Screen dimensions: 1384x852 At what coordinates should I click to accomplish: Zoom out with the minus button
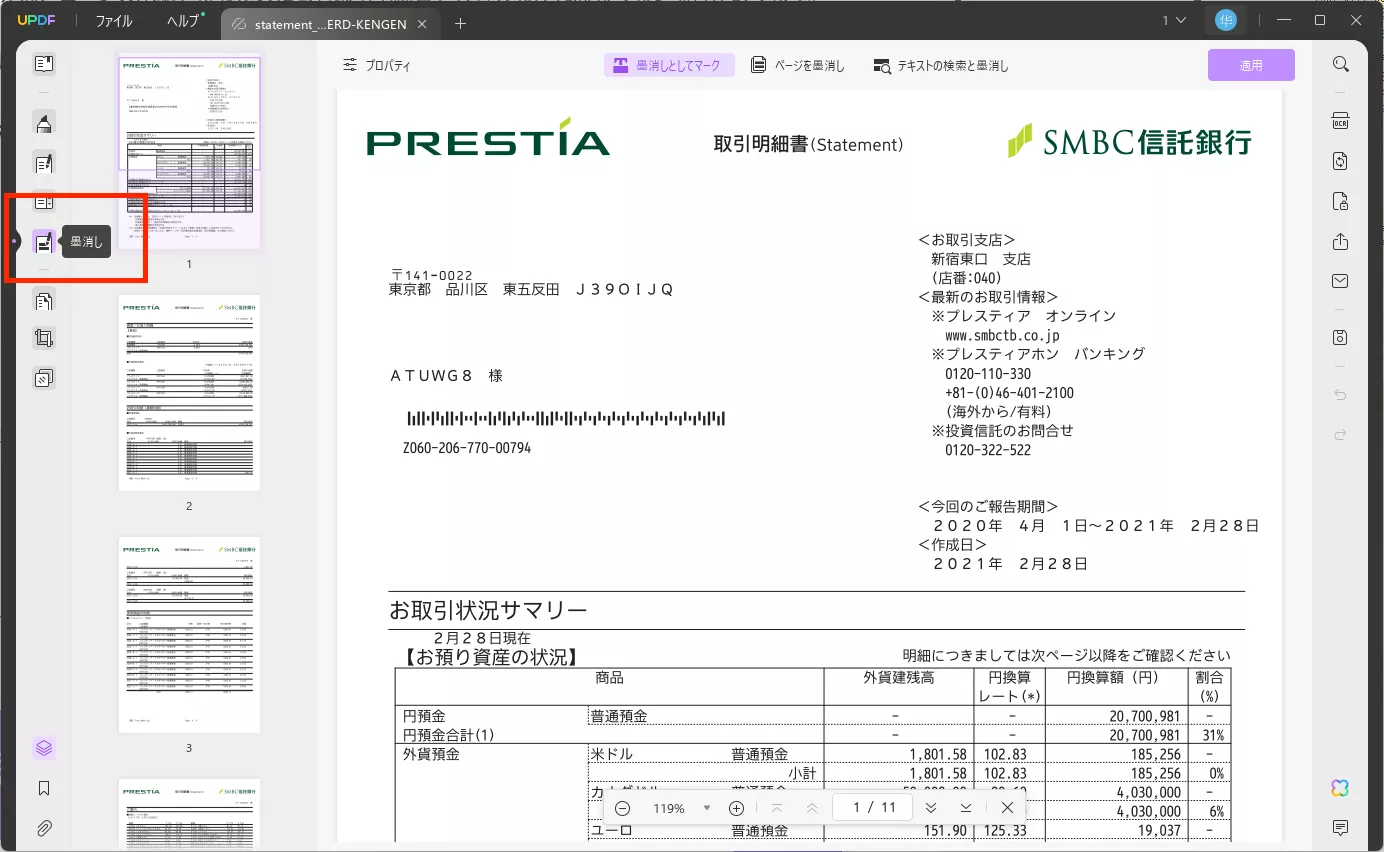[622, 808]
